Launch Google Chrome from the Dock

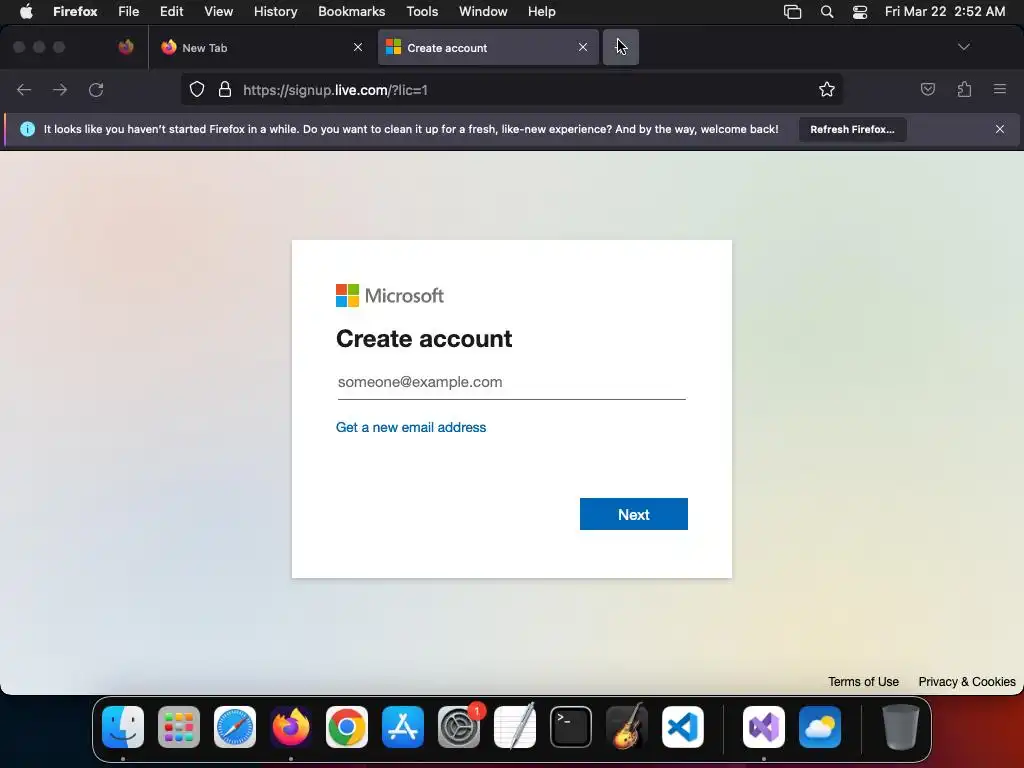(x=347, y=727)
